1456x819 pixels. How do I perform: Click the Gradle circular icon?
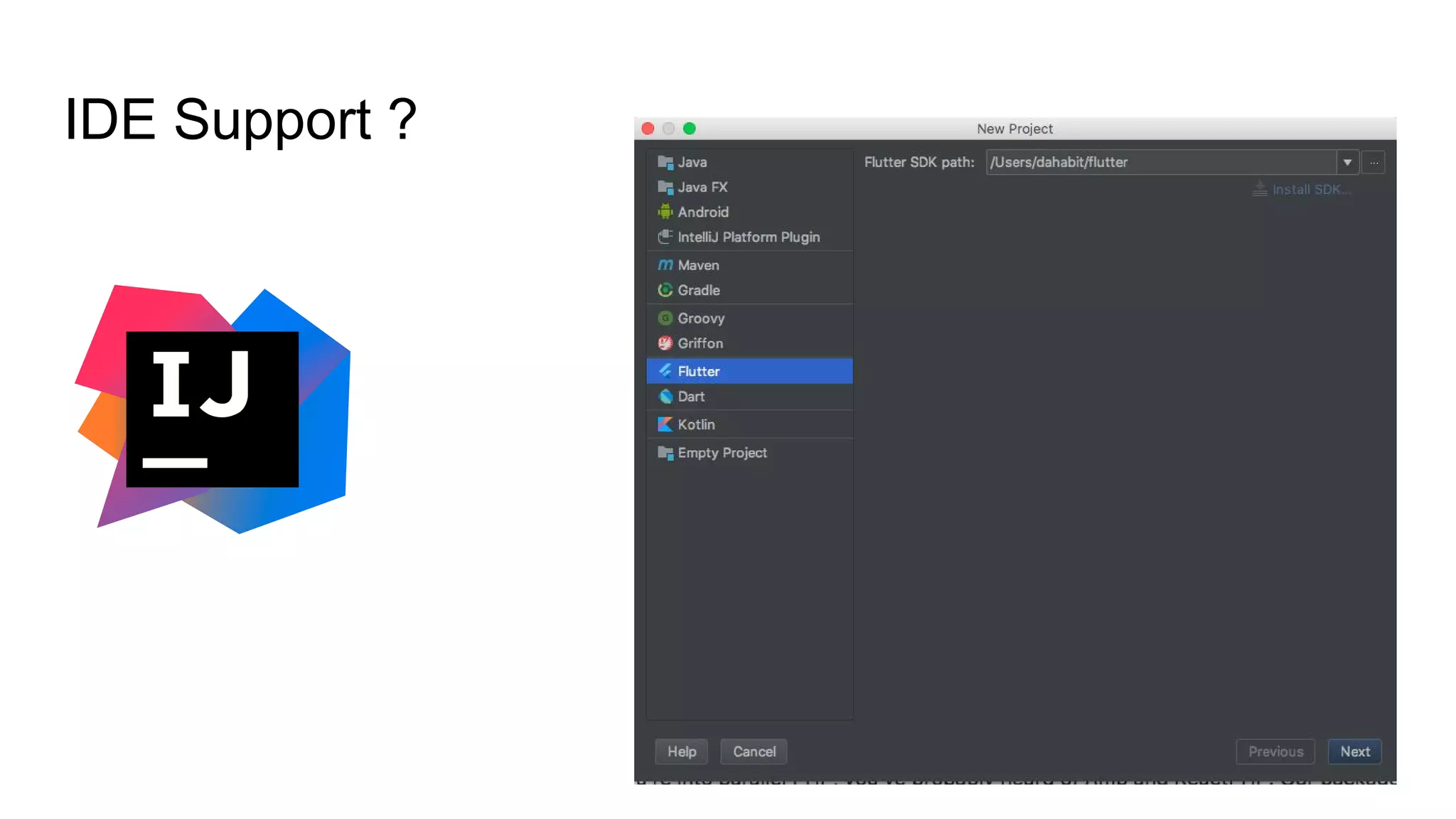665,290
